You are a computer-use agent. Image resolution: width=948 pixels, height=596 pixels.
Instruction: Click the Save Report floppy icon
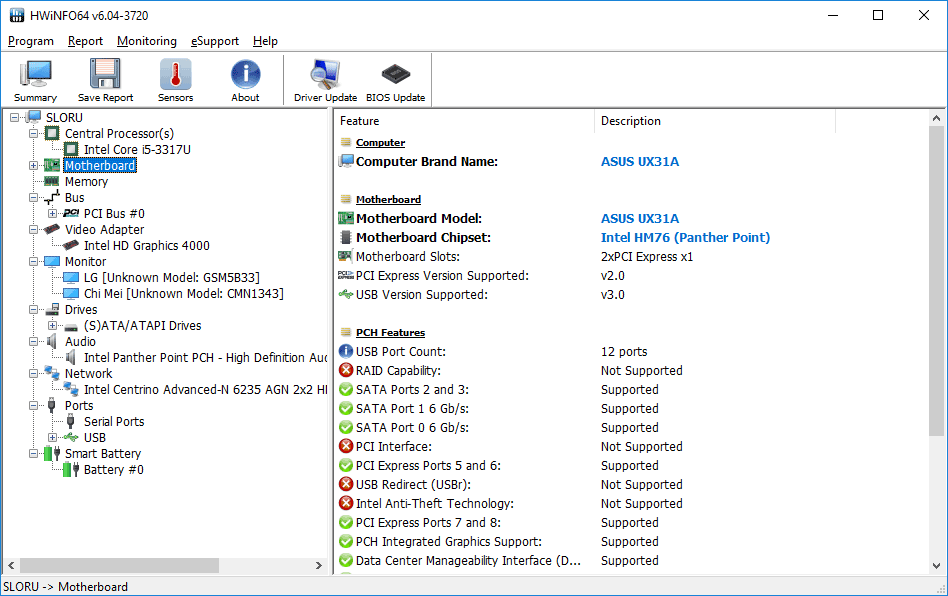(x=105, y=80)
